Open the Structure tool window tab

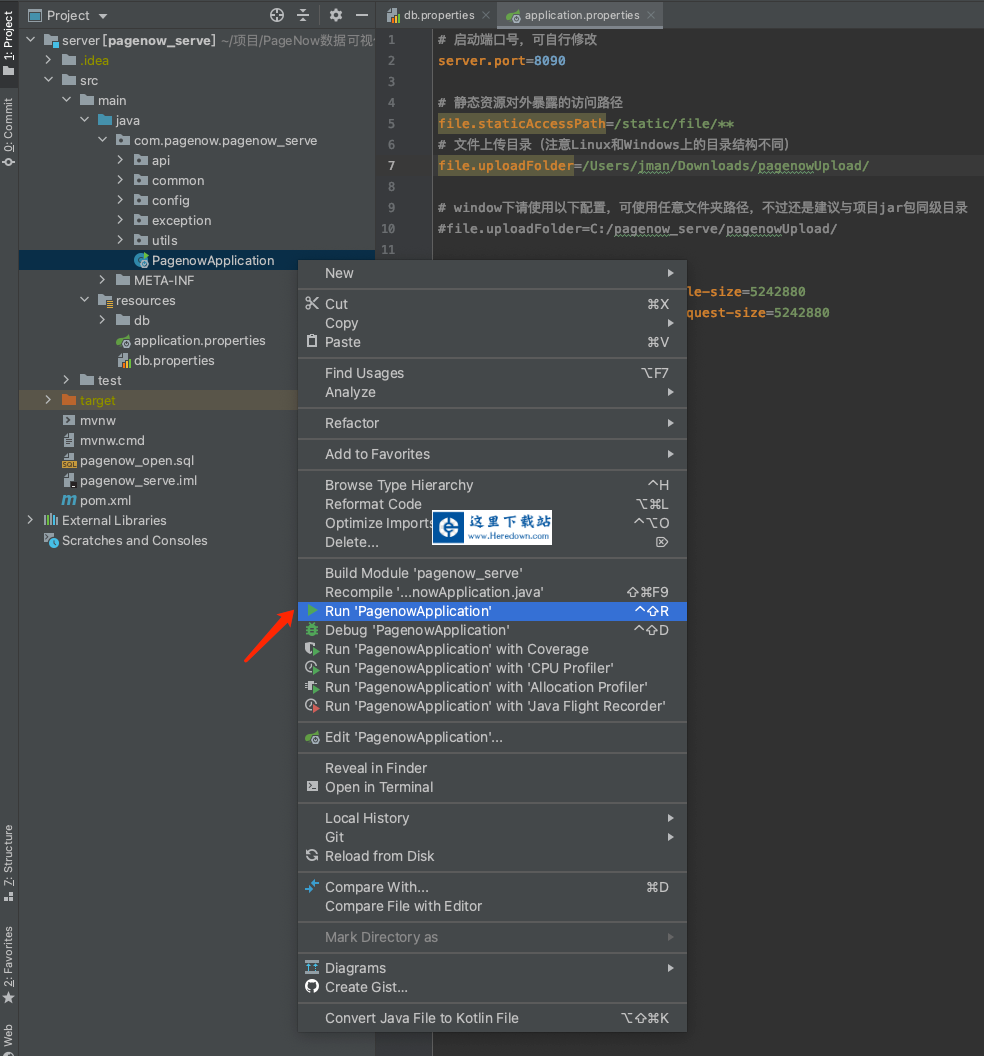[x=9, y=856]
